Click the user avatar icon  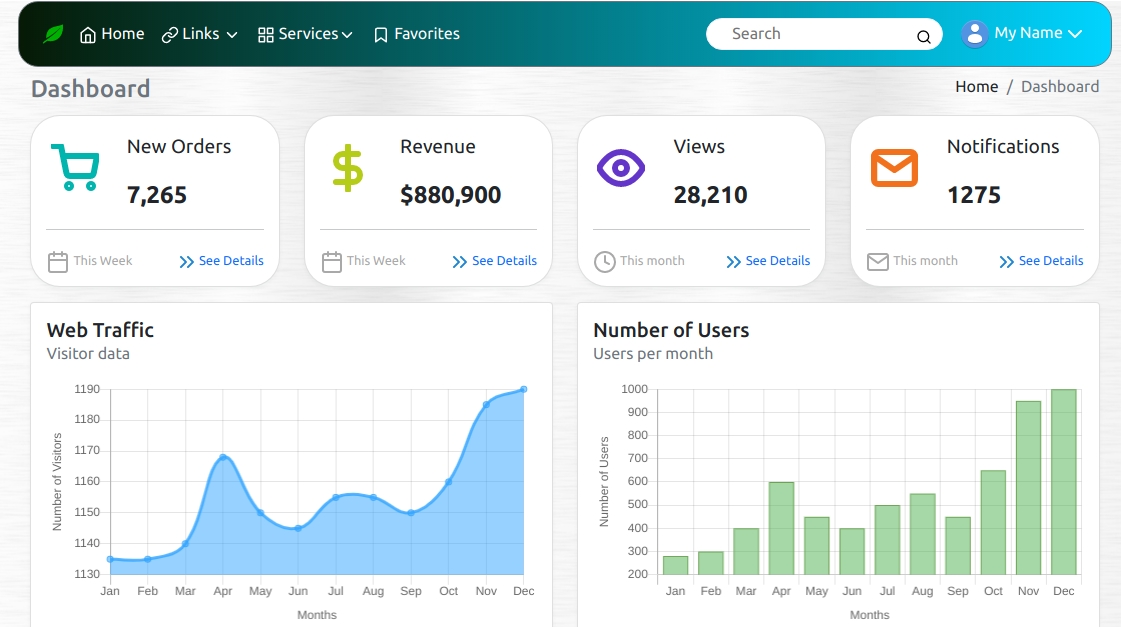974,34
